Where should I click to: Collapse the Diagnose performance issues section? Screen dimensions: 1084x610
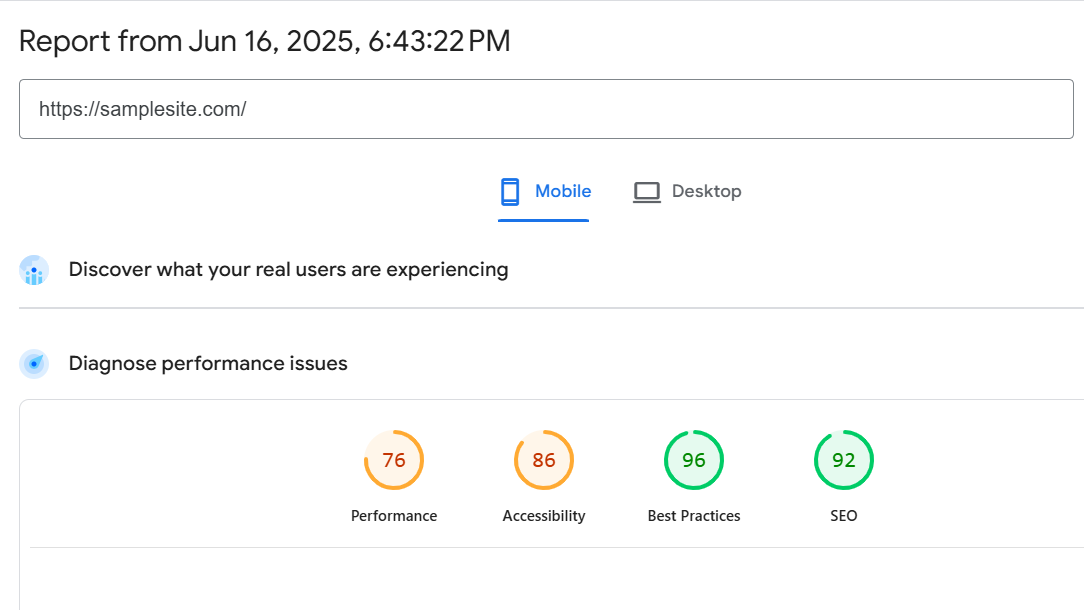pyautogui.click(x=207, y=363)
